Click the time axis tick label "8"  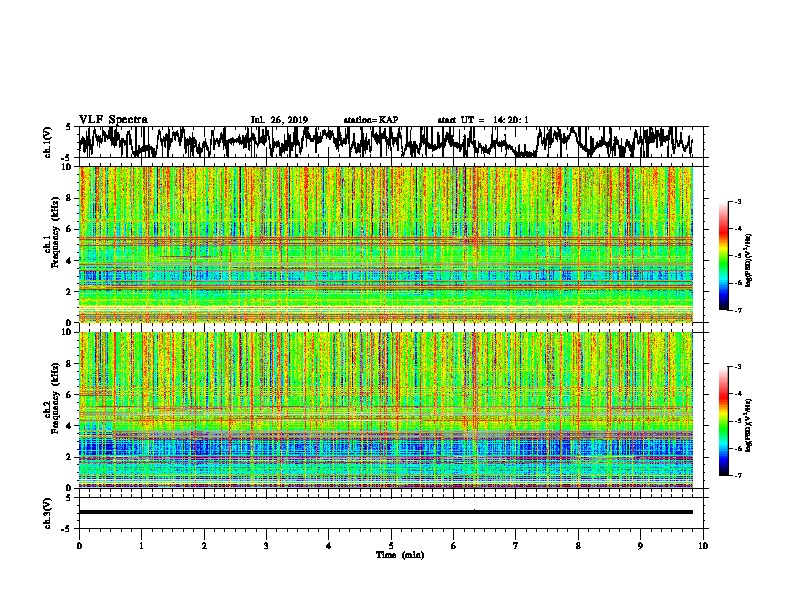click(578, 545)
